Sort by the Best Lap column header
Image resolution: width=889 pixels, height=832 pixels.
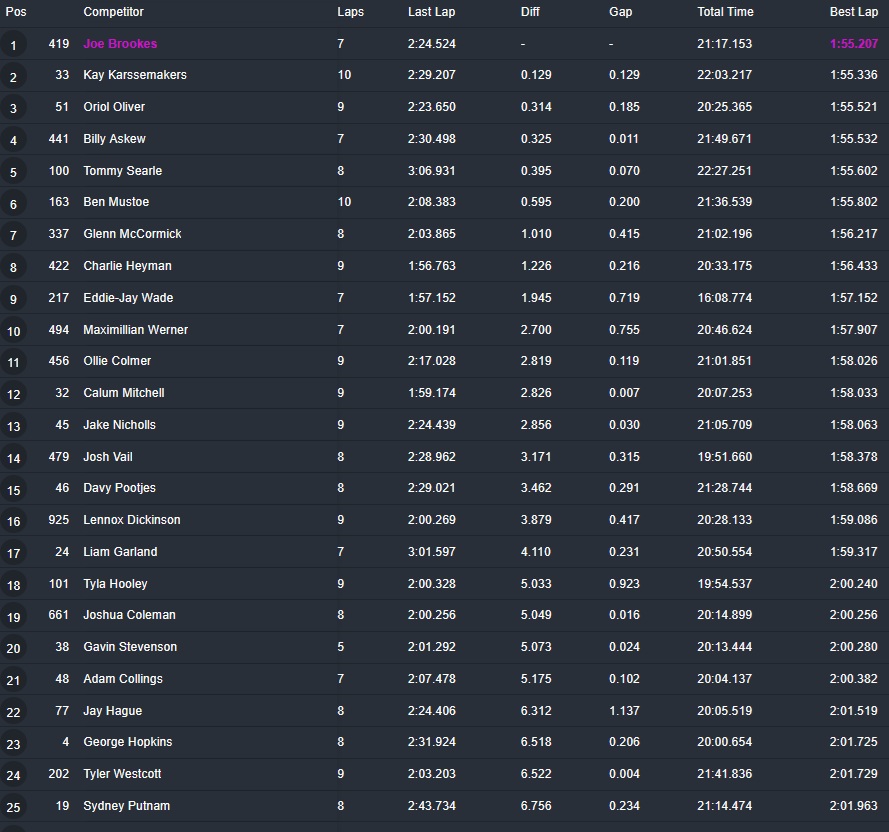pos(853,12)
